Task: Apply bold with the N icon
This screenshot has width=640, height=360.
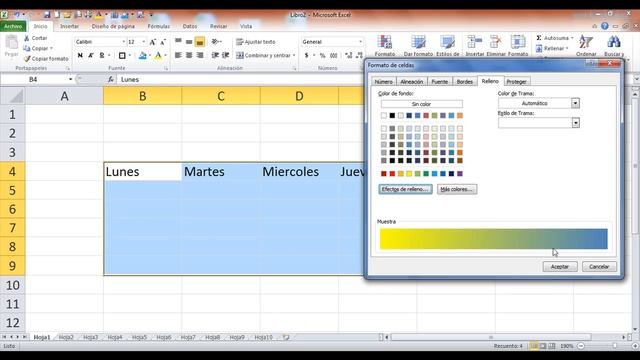Action: click(80, 55)
